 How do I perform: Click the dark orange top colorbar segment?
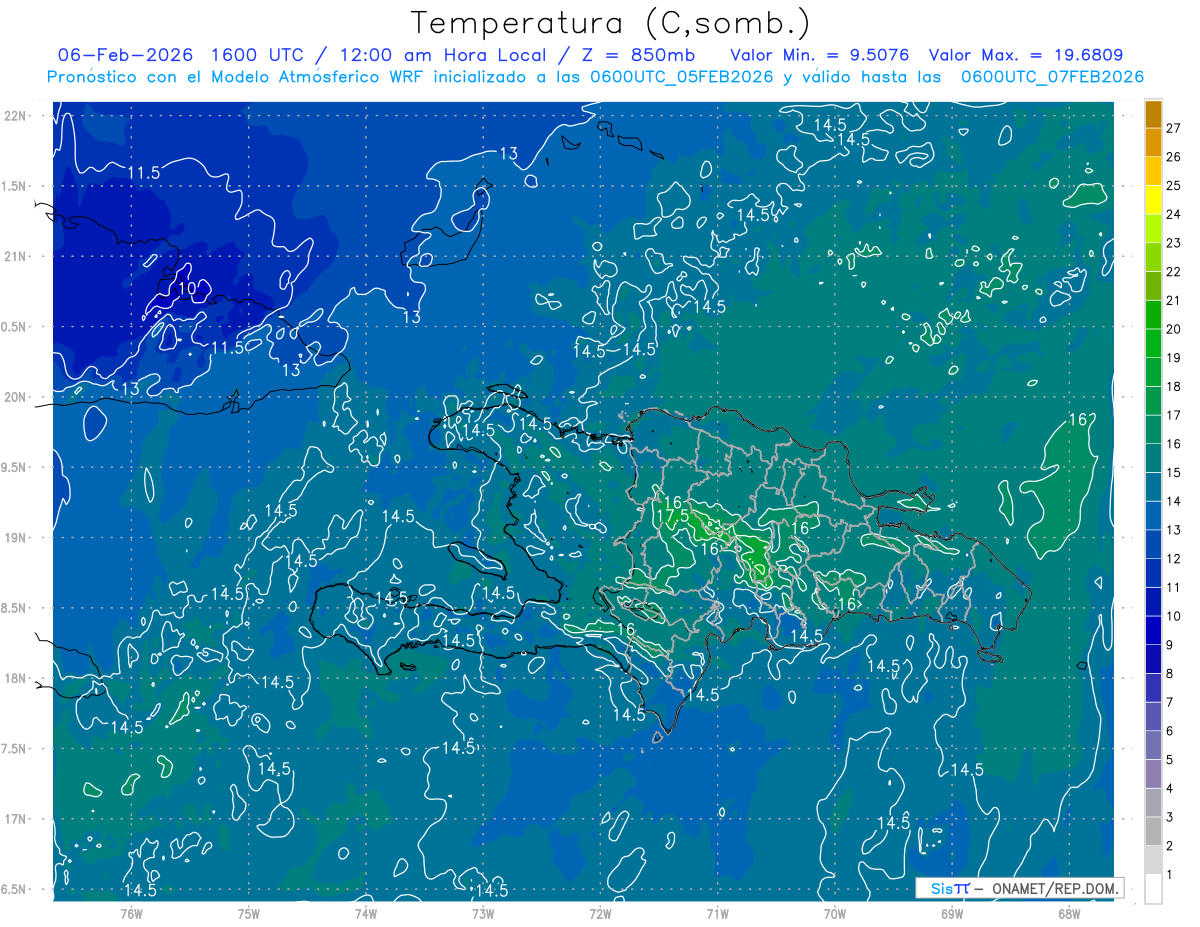tap(1153, 114)
